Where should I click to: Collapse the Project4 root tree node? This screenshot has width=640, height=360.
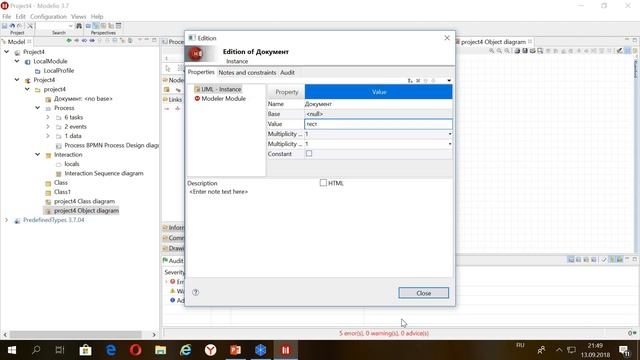7,52
